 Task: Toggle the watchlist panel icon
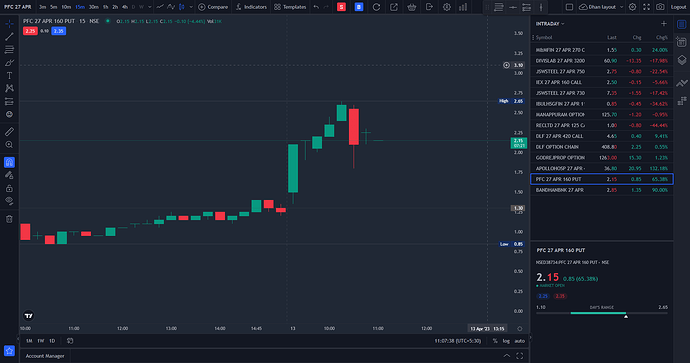coord(682,24)
